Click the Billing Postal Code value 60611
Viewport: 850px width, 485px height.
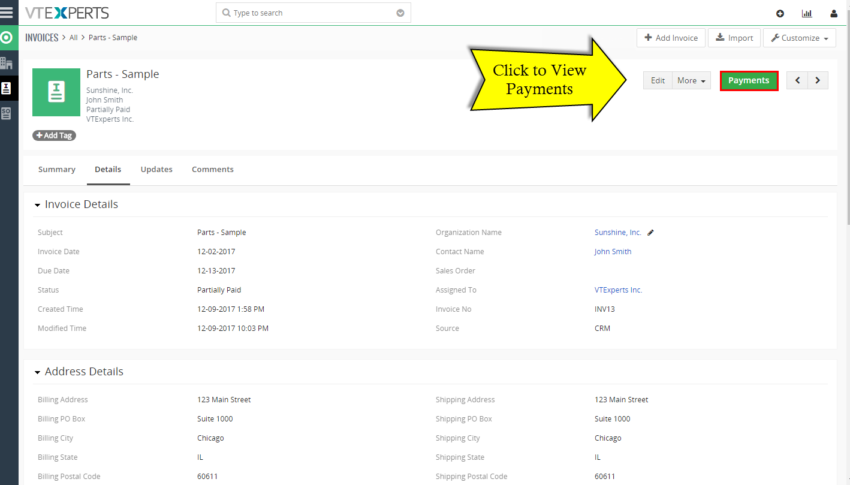[x=207, y=476]
